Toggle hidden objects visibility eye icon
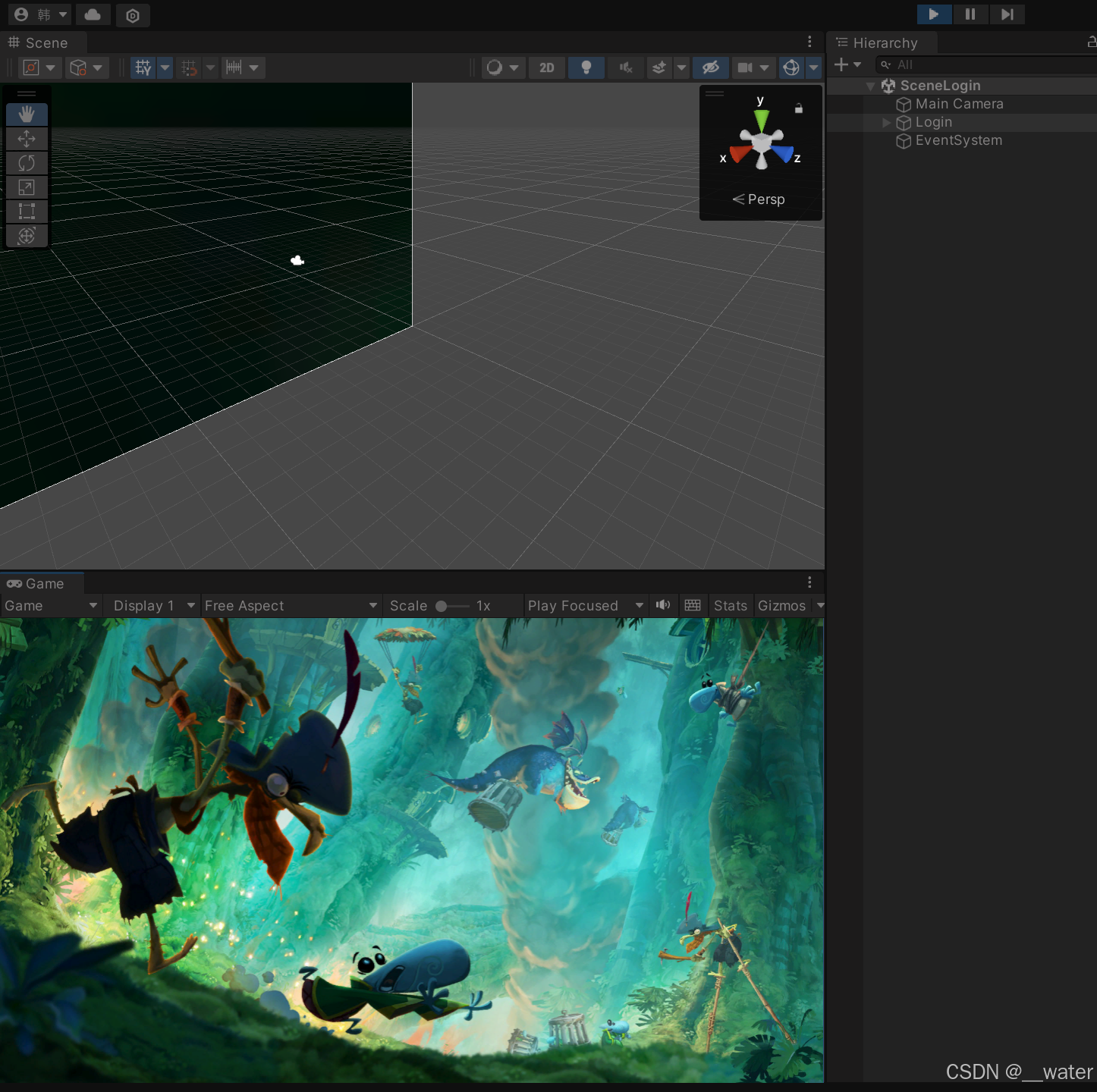The width and height of the screenshot is (1097, 1092). (710, 67)
